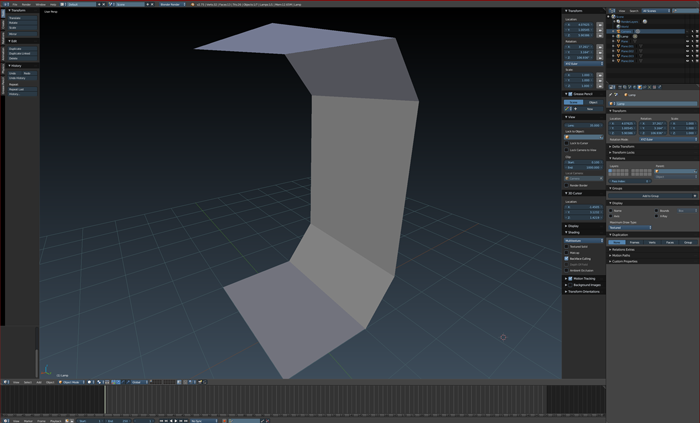
Task: Enable the Render Border checkbox
Action: [567, 185]
